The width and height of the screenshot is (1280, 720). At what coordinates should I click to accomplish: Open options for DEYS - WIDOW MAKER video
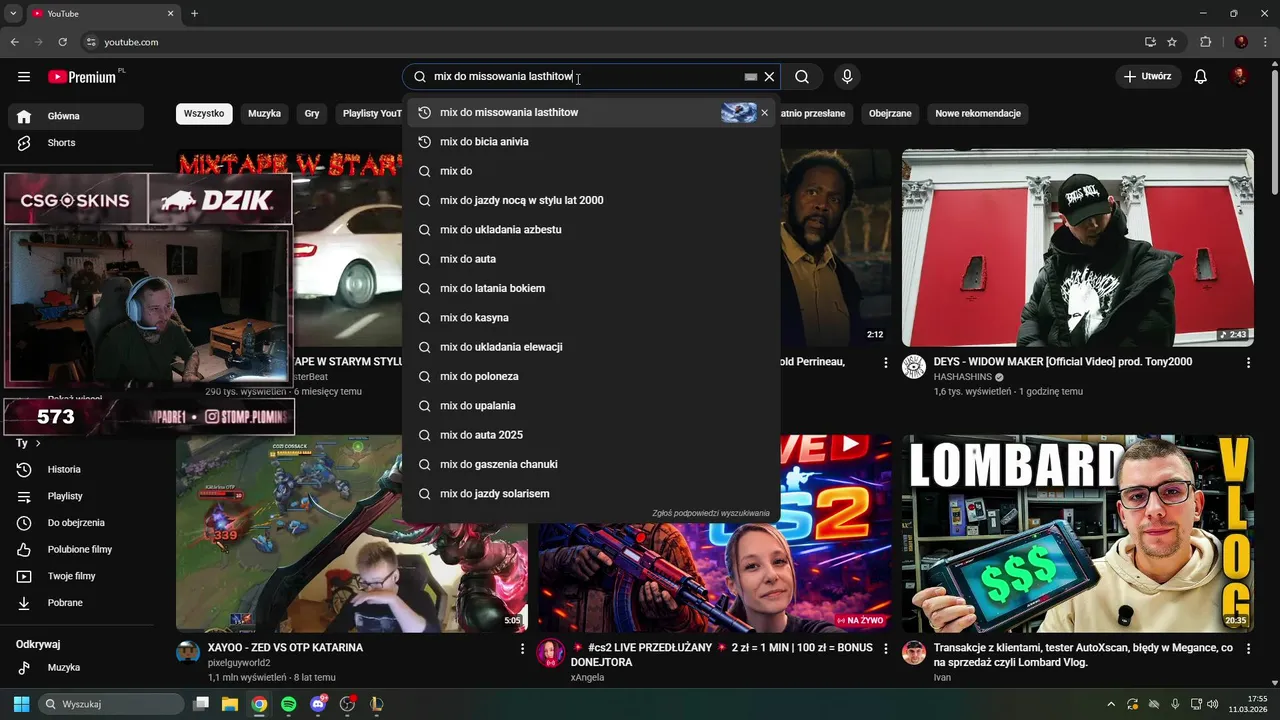1248,363
